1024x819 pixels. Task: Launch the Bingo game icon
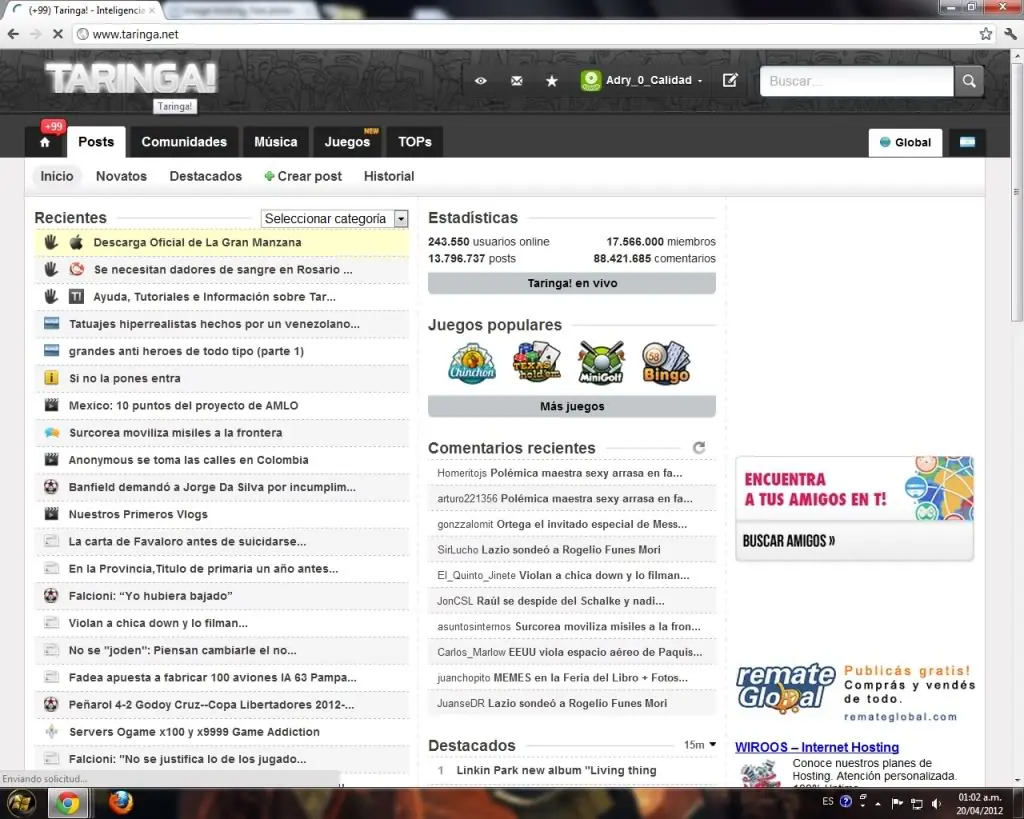point(665,363)
